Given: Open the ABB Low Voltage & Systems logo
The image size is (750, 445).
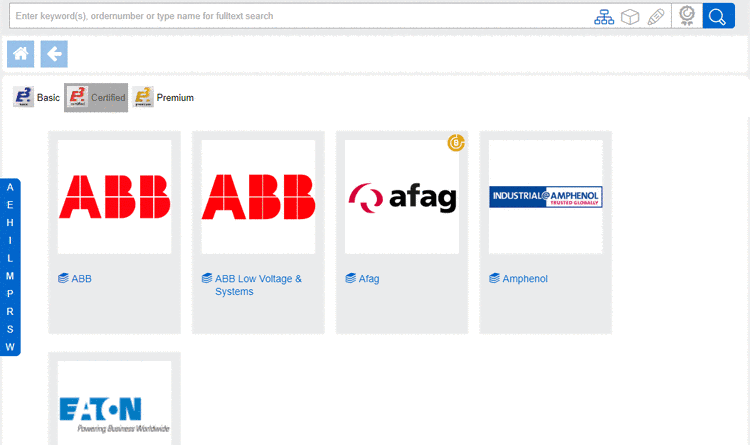Looking at the screenshot, I should 258,197.
